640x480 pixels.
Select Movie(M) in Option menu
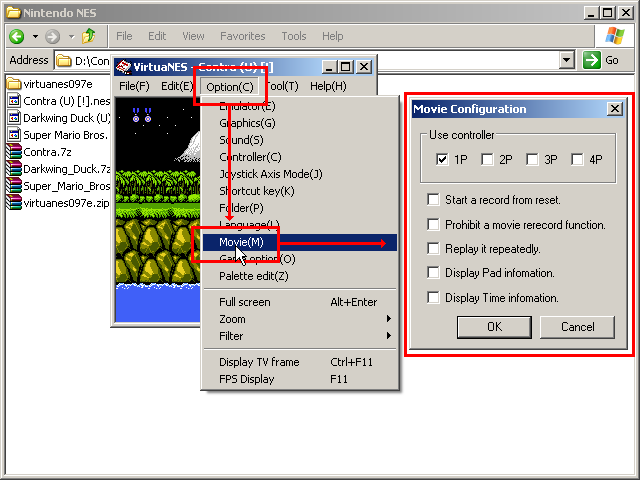pyautogui.click(x=300, y=242)
